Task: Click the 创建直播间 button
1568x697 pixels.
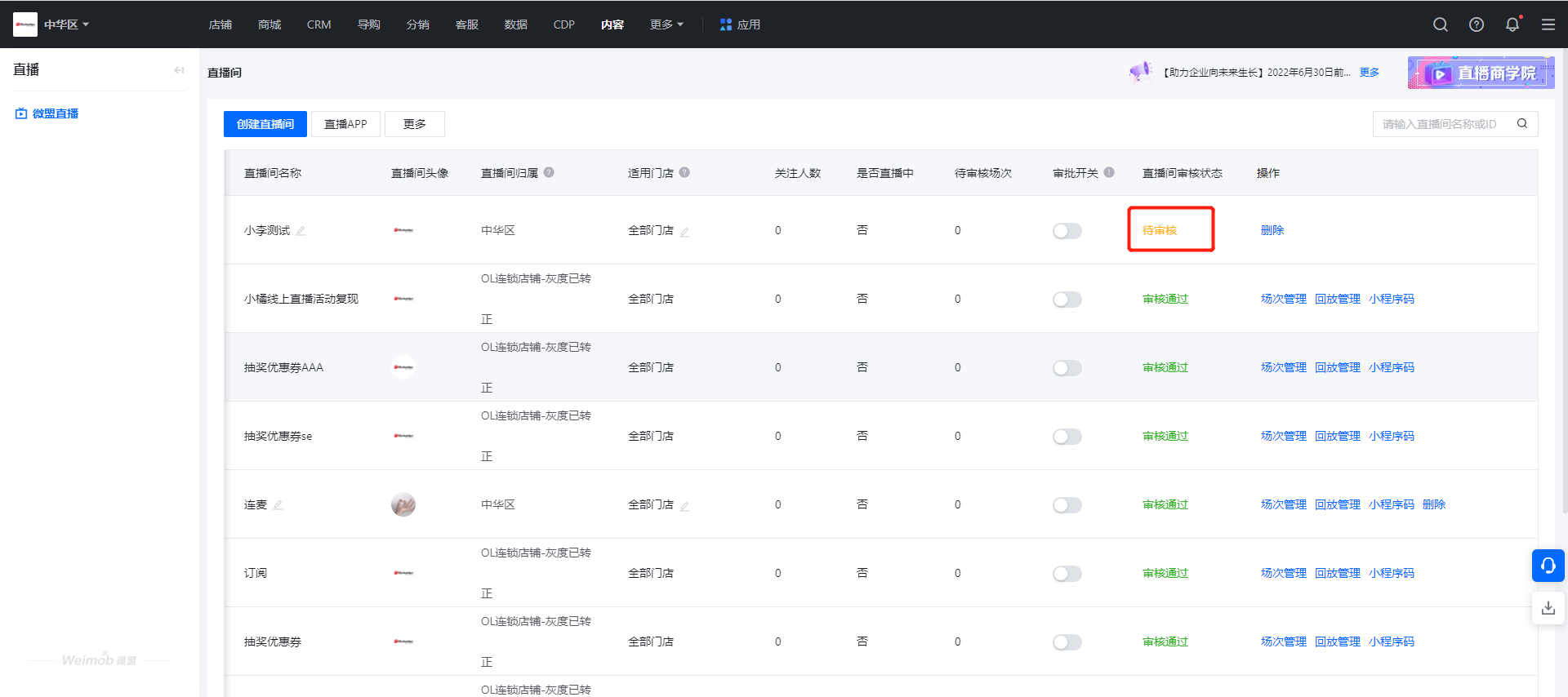Action: coord(265,124)
